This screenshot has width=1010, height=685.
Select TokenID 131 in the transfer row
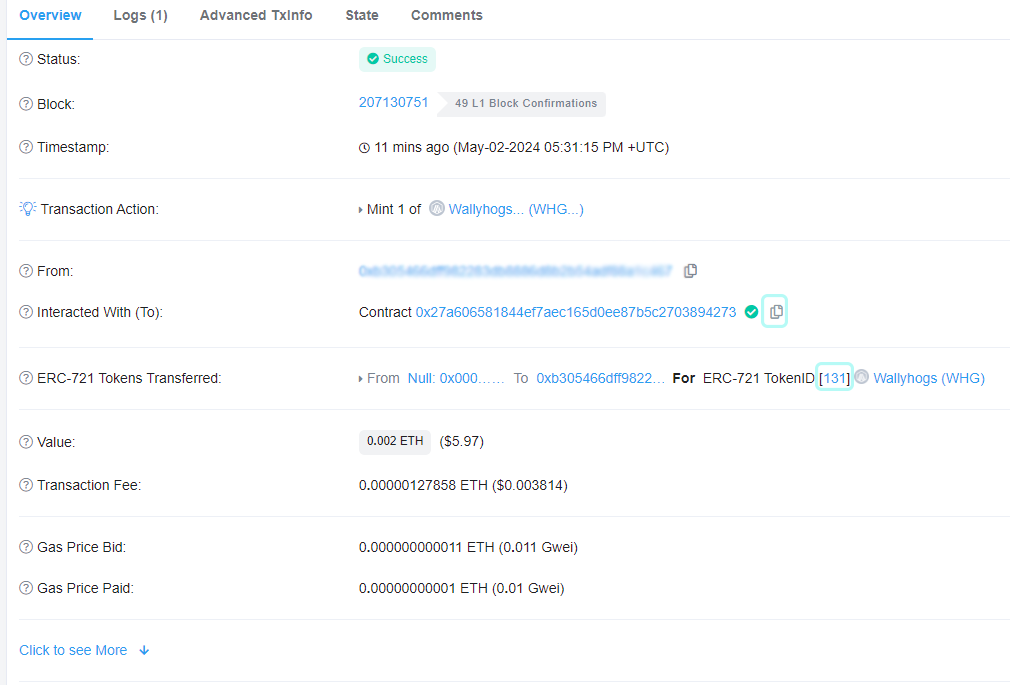tap(834, 378)
